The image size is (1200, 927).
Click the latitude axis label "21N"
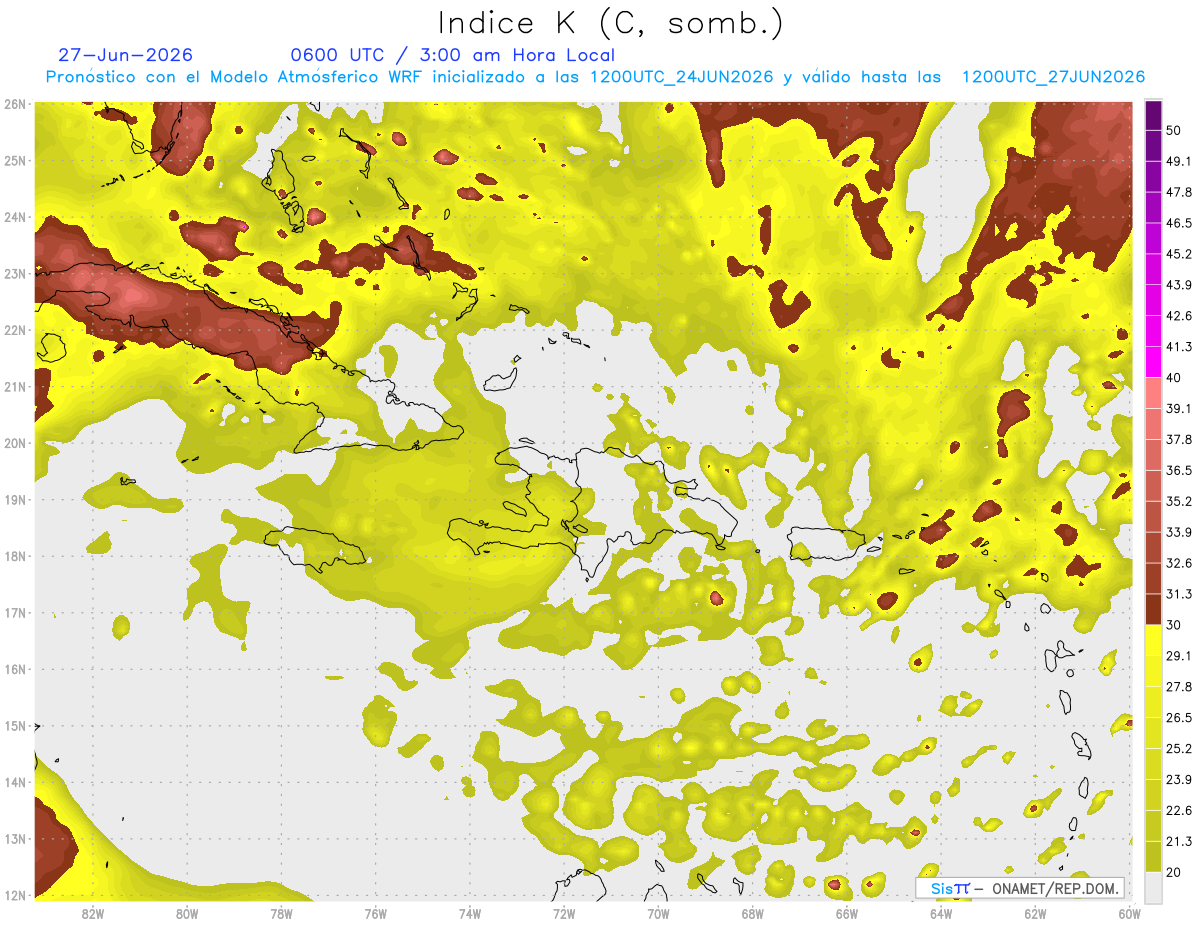pyautogui.click(x=15, y=386)
